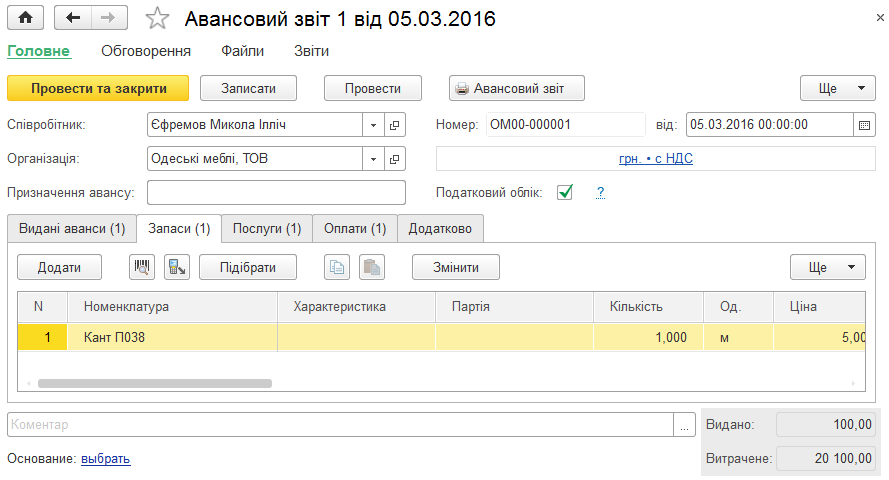
Task: Copy rows icon in table toolbar
Action: [337, 267]
